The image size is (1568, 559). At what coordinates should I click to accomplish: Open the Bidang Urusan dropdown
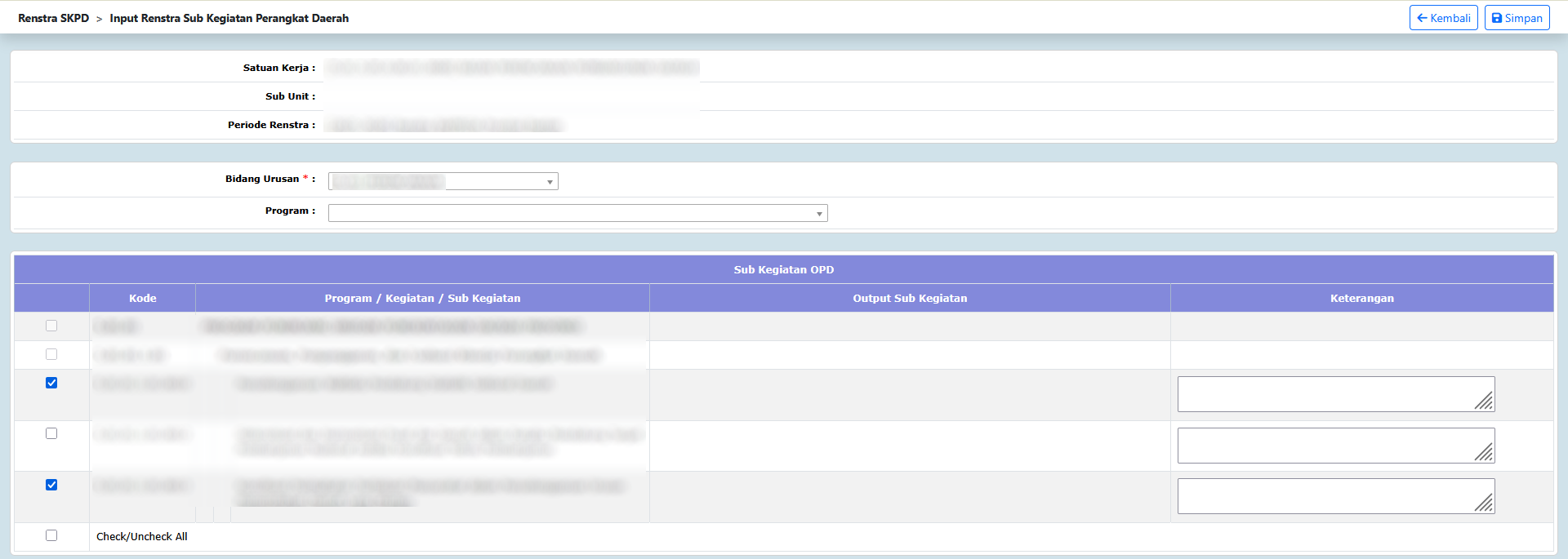tap(443, 181)
